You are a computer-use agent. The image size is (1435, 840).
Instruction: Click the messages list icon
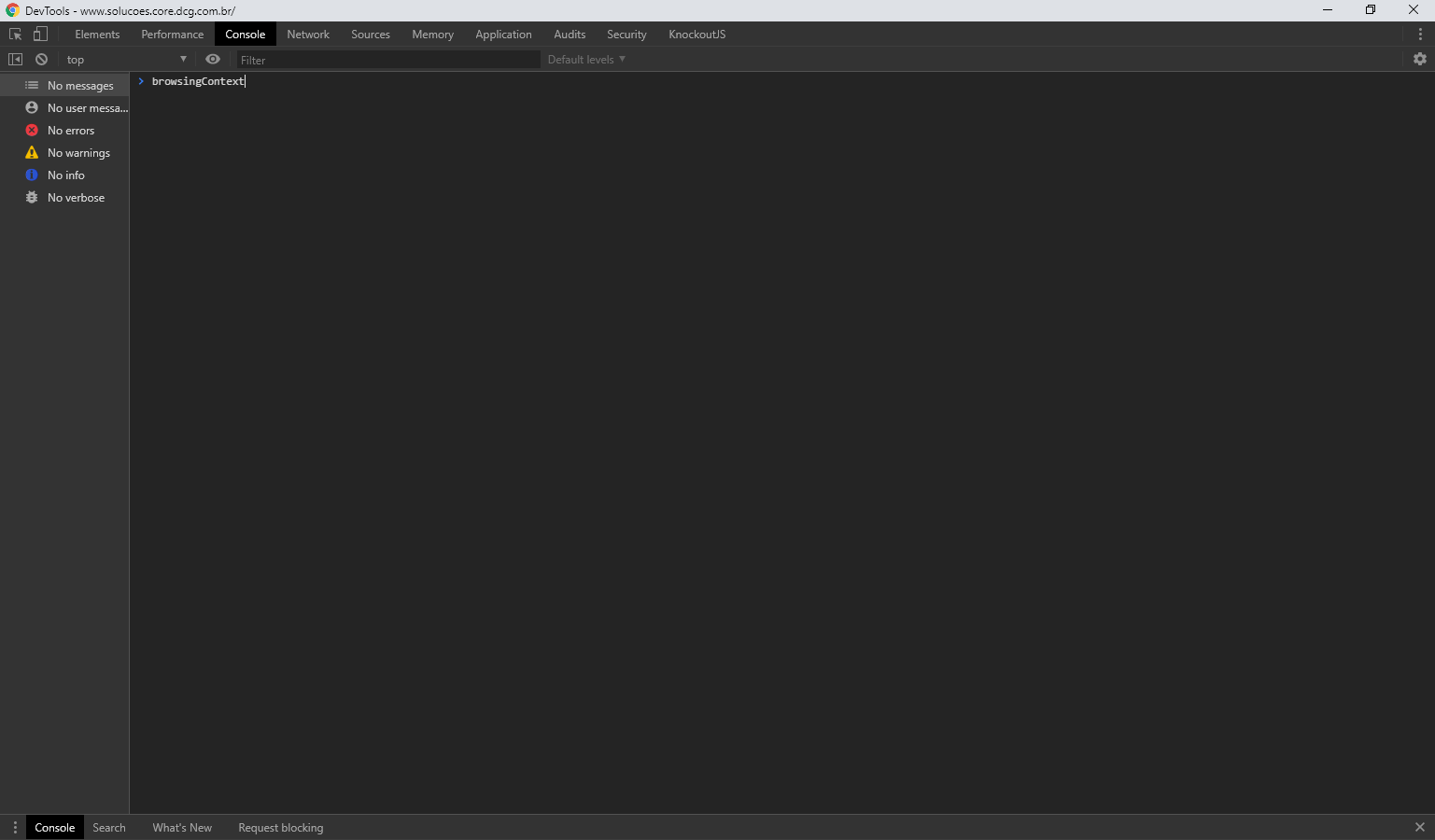coord(32,85)
